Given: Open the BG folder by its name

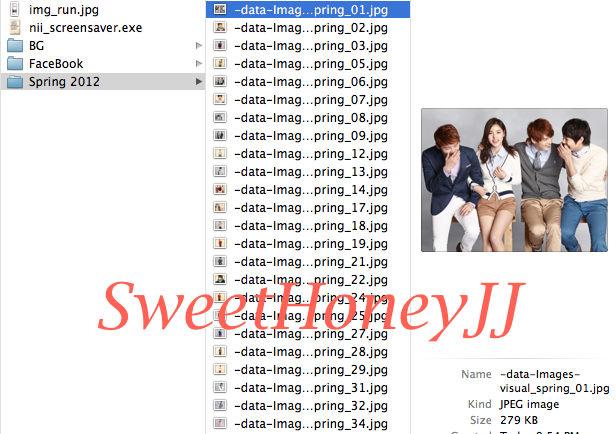Looking at the screenshot, I should coord(36,46).
